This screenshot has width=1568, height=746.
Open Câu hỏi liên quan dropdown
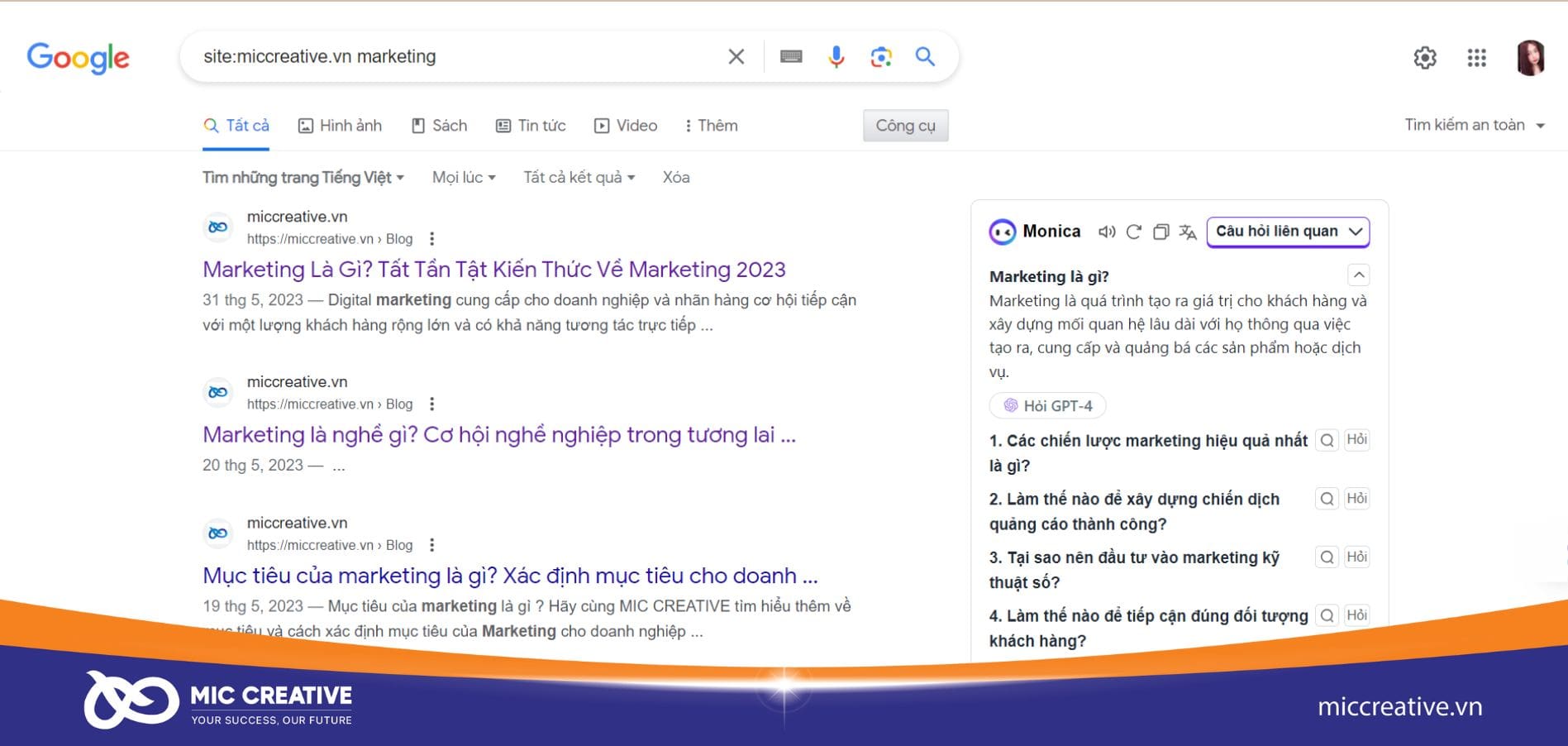[x=1288, y=232]
